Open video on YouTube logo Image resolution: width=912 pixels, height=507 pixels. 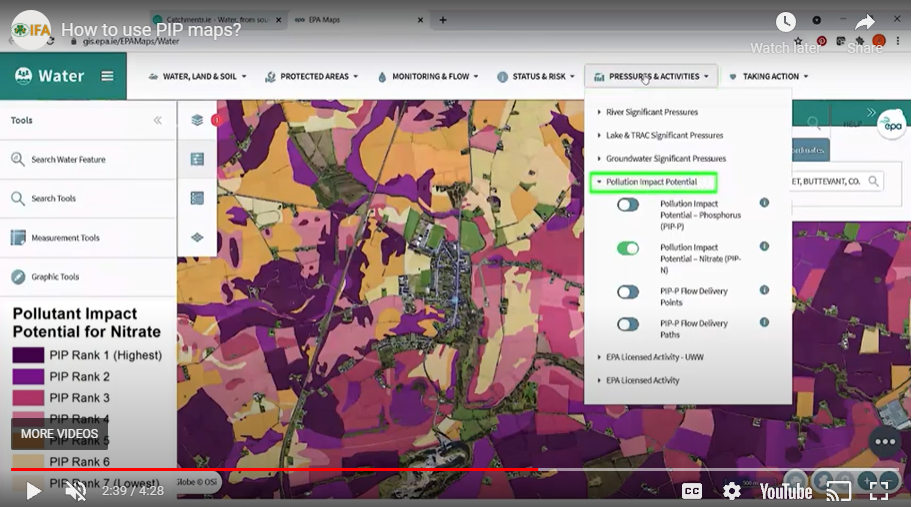point(786,492)
